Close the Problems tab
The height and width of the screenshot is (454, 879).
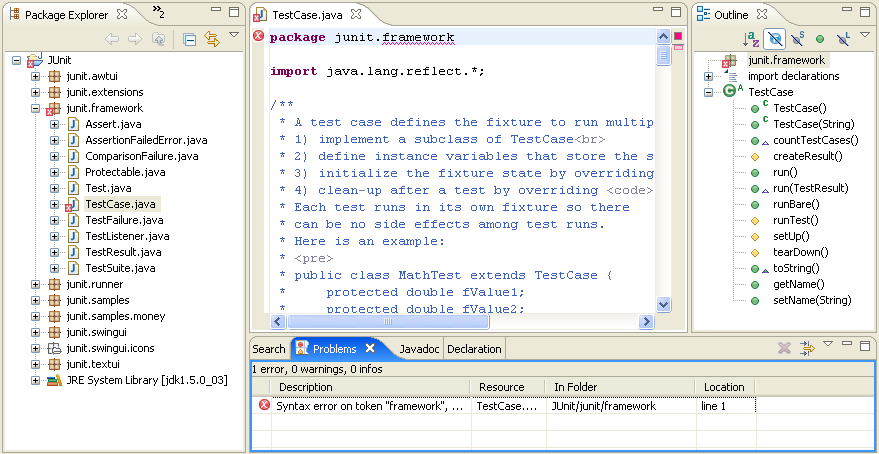tap(370, 348)
